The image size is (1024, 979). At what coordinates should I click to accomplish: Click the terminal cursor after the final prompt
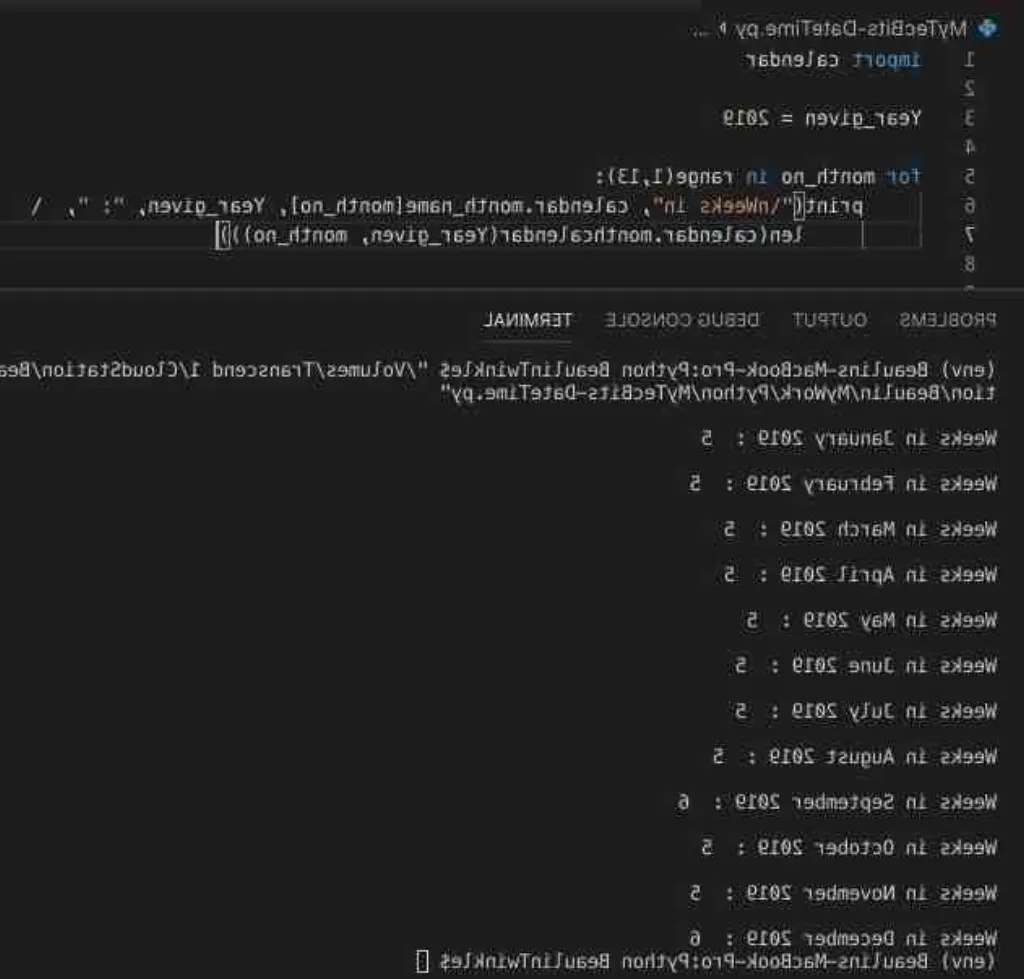pos(423,961)
